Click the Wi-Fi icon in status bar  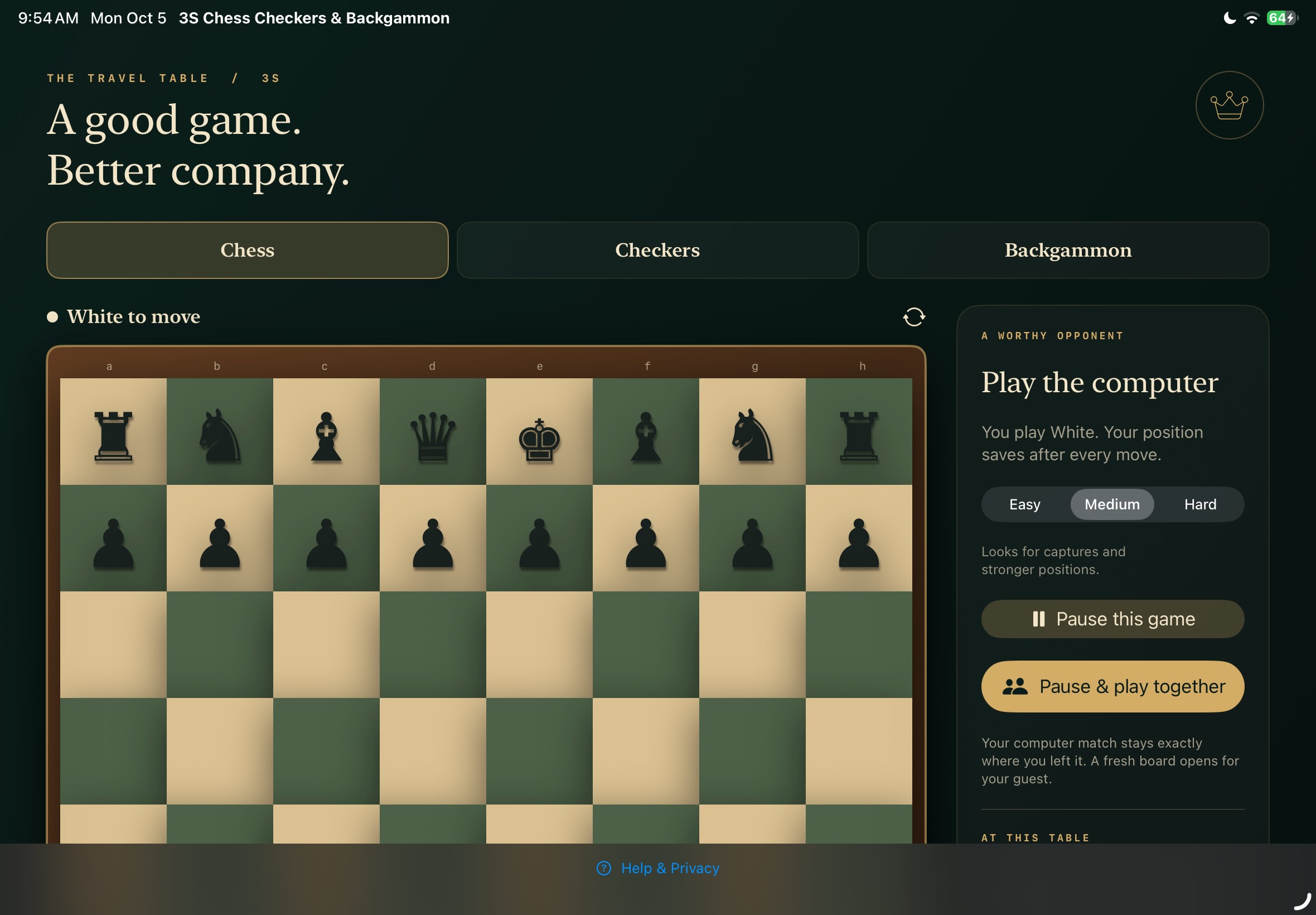coord(1251,18)
